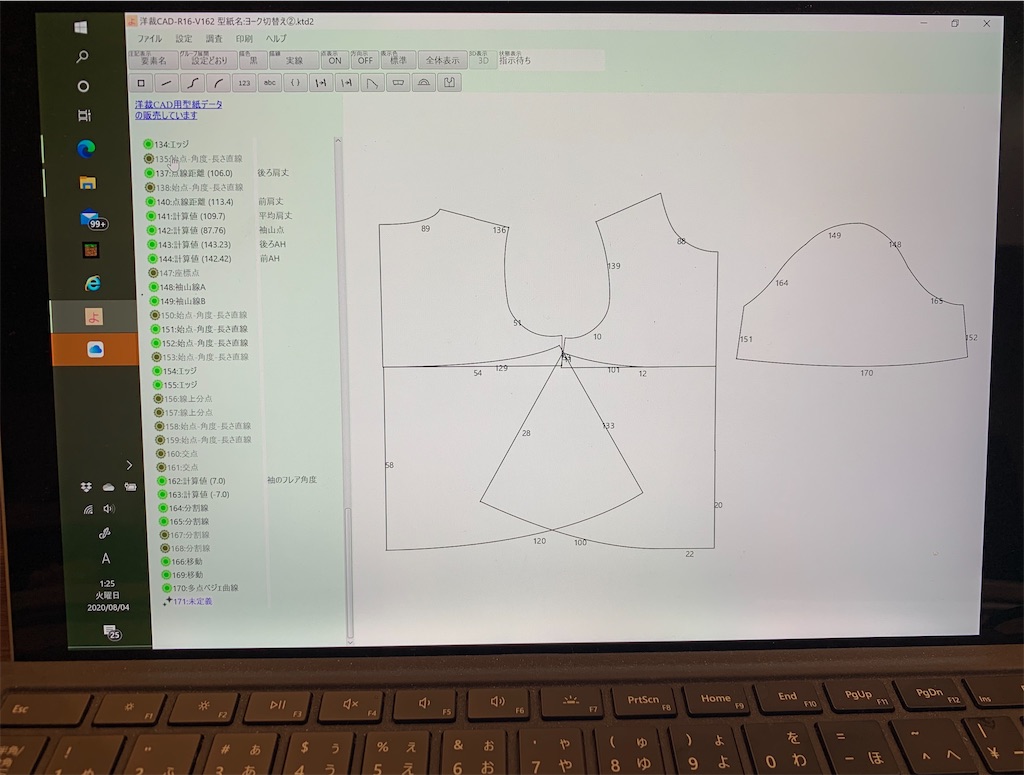Click the abc text annotation tool
The height and width of the screenshot is (775, 1024).
270,83
